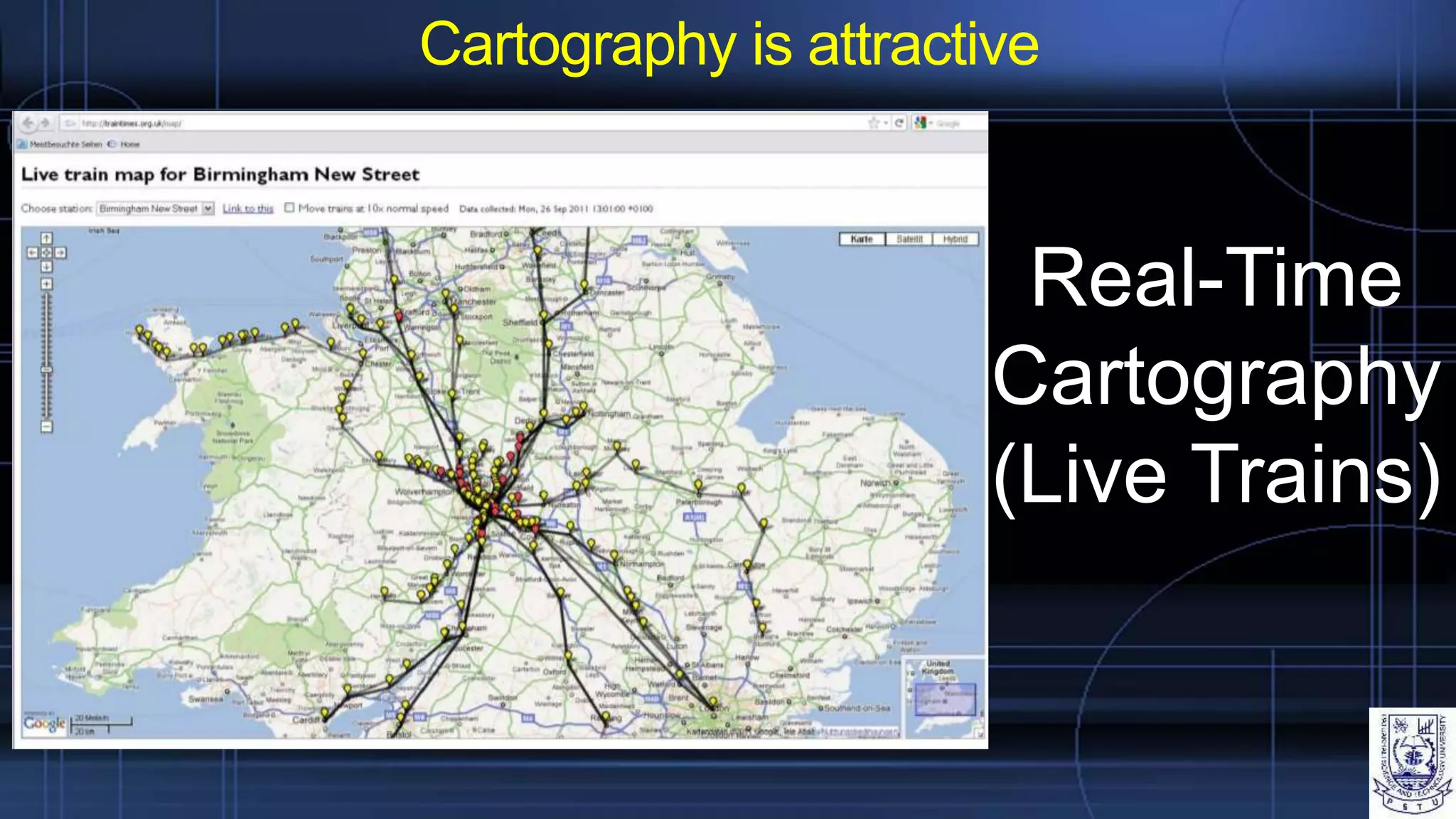Image resolution: width=1456 pixels, height=819 pixels.
Task: Click the zoom slider handle
Action: coord(46,370)
